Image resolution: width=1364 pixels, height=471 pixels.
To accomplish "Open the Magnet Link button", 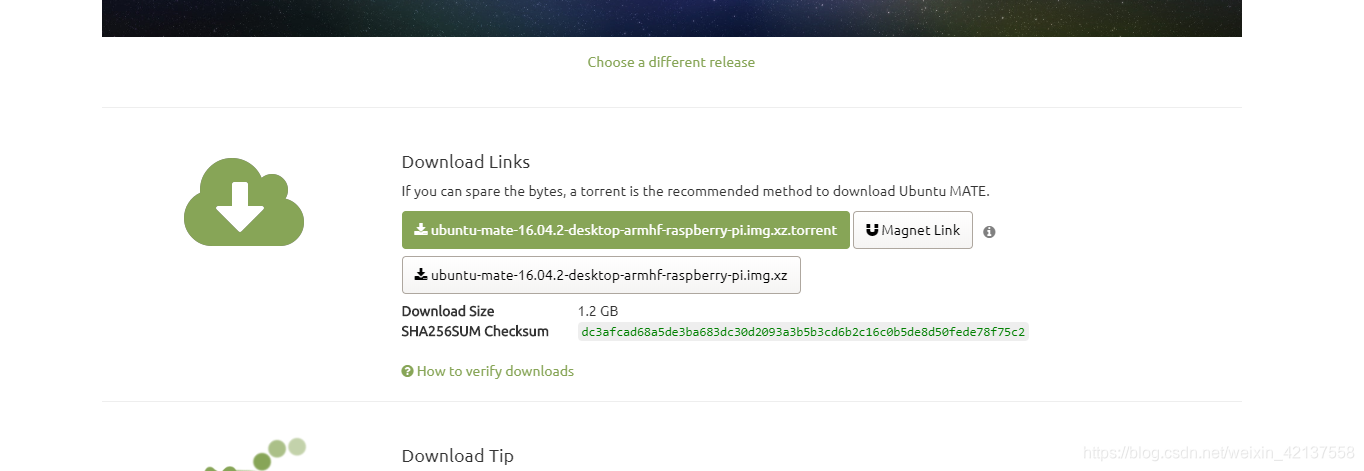I will (x=912, y=230).
